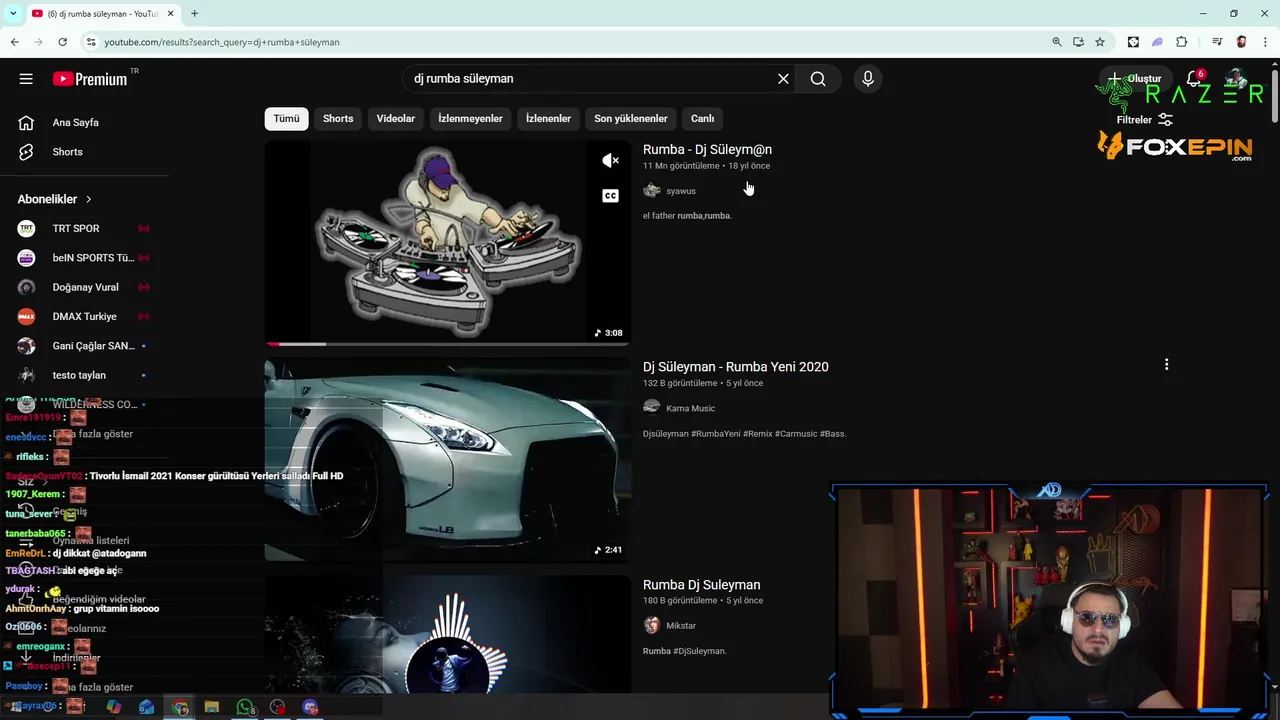Open the YouTube account avatar menu
Image resolution: width=1280 pixels, height=720 pixels.
point(1238,79)
